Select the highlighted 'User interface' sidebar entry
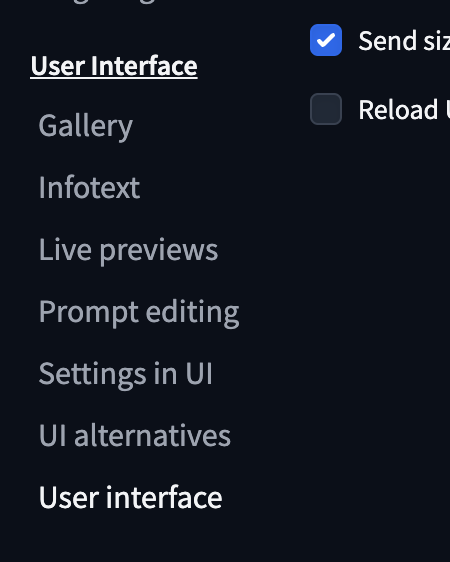450x562 pixels. (x=130, y=497)
